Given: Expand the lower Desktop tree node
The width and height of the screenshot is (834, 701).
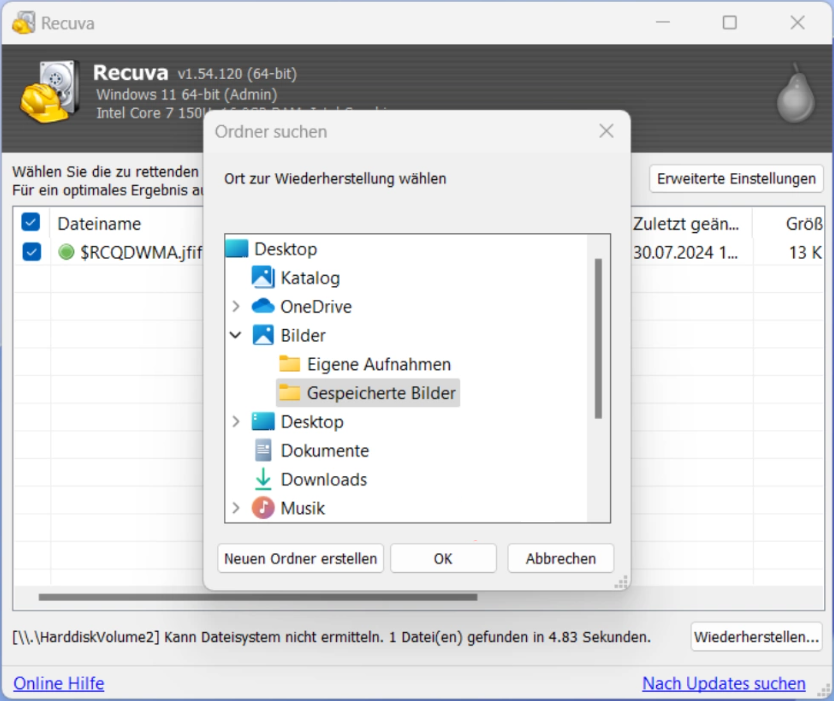Looking at the screenshot, I should click(x=236, y=421).
